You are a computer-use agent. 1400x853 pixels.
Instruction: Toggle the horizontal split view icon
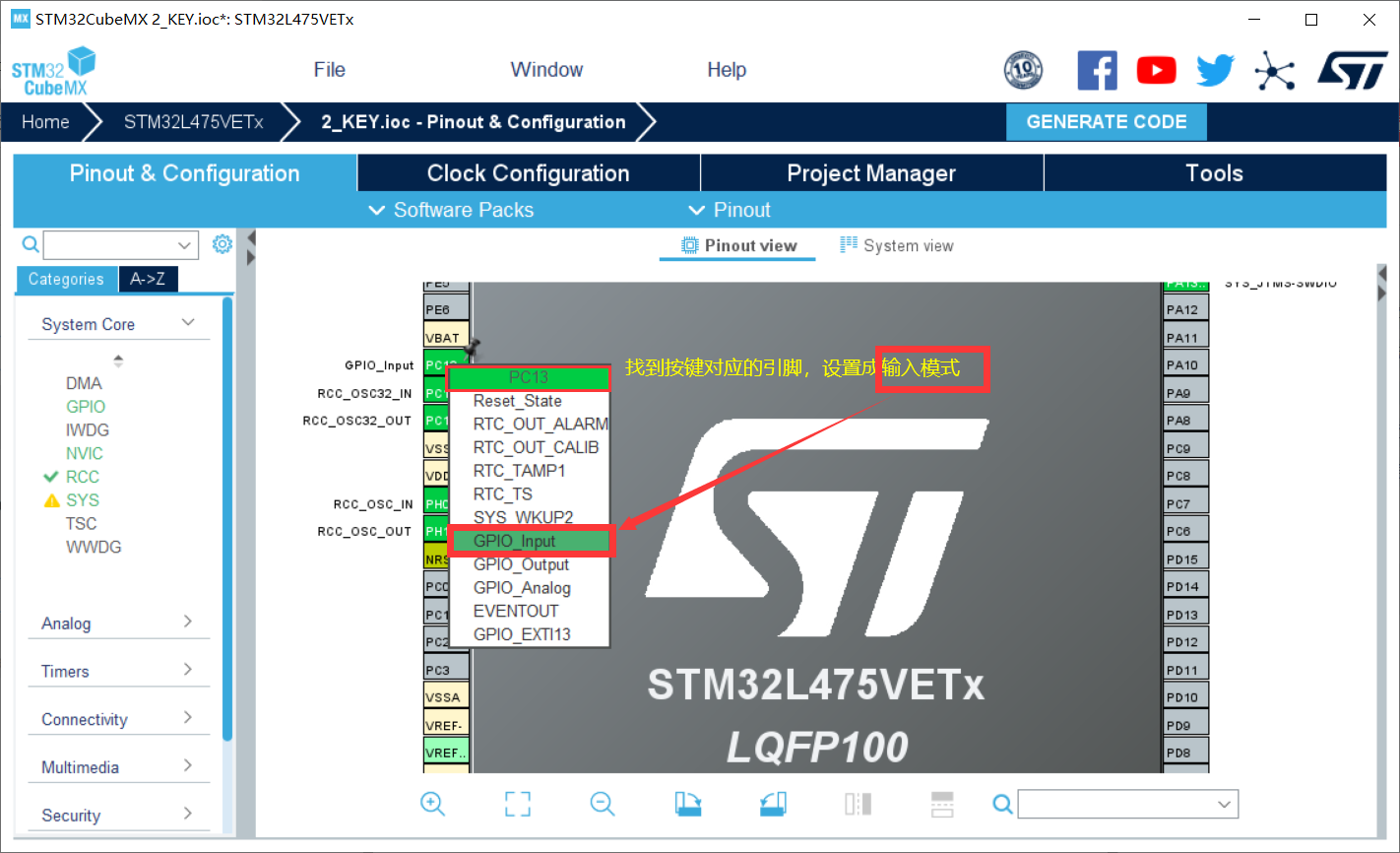coord(942,804)
